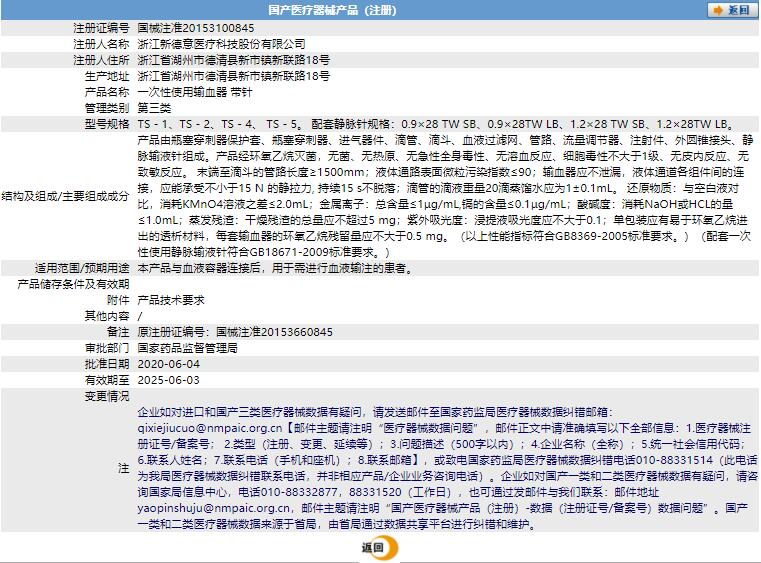761x563 pixels.
Task: Select original registration number 国械注准20153660845
Action: click(x=274, y=332)
